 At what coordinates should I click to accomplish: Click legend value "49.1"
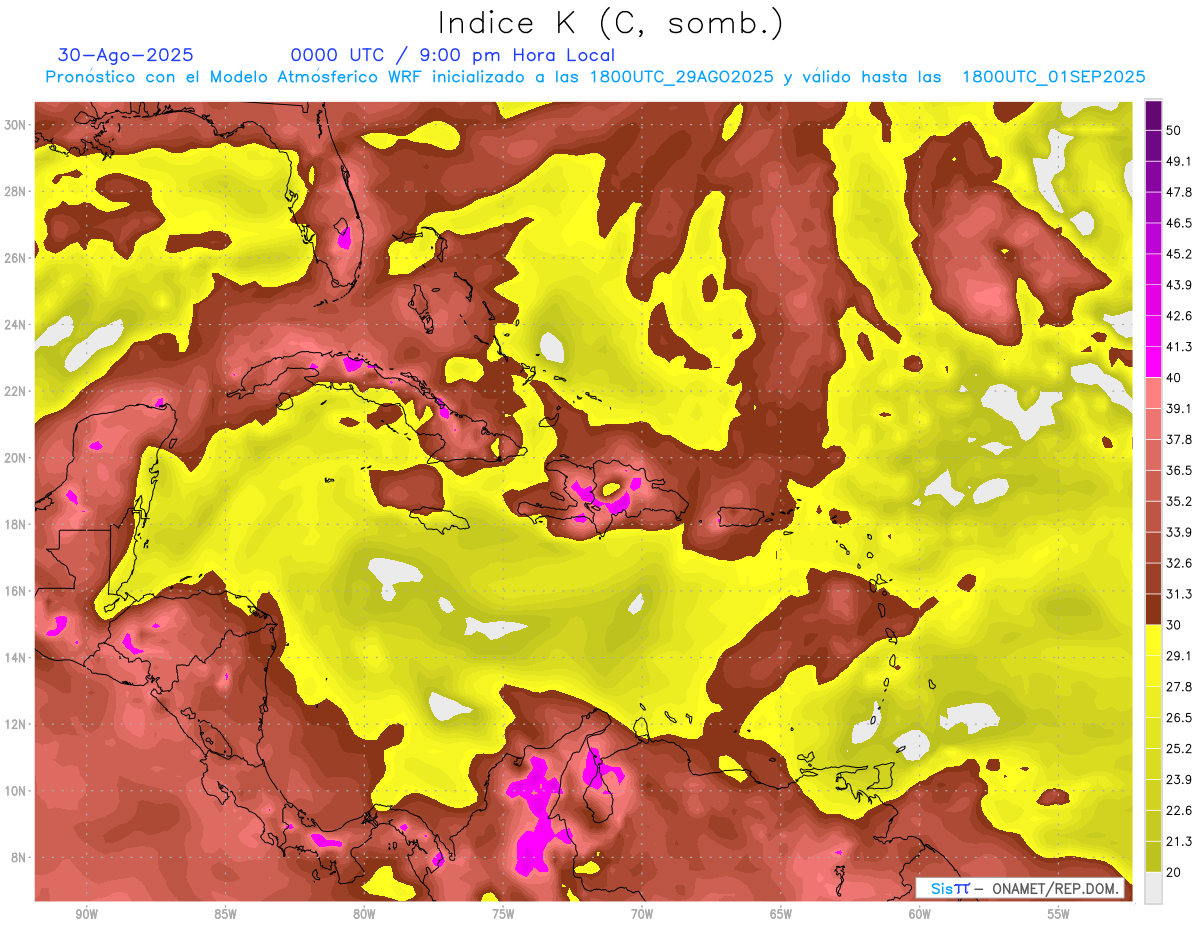point(1178,162)
